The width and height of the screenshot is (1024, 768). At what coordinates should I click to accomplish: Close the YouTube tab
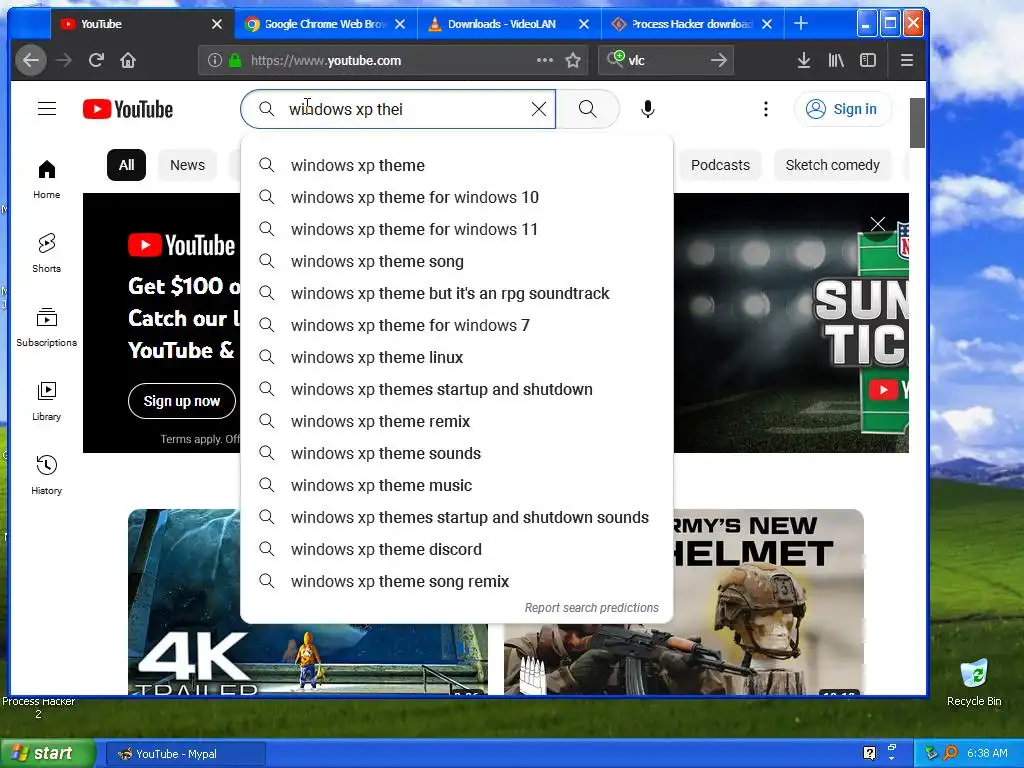pyautogui.click(x=217, y=24)
